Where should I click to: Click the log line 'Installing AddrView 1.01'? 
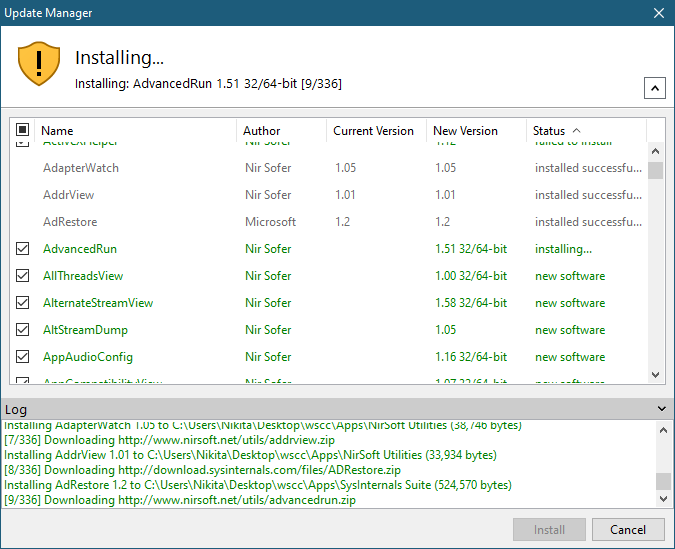click(x=250, y=455)
